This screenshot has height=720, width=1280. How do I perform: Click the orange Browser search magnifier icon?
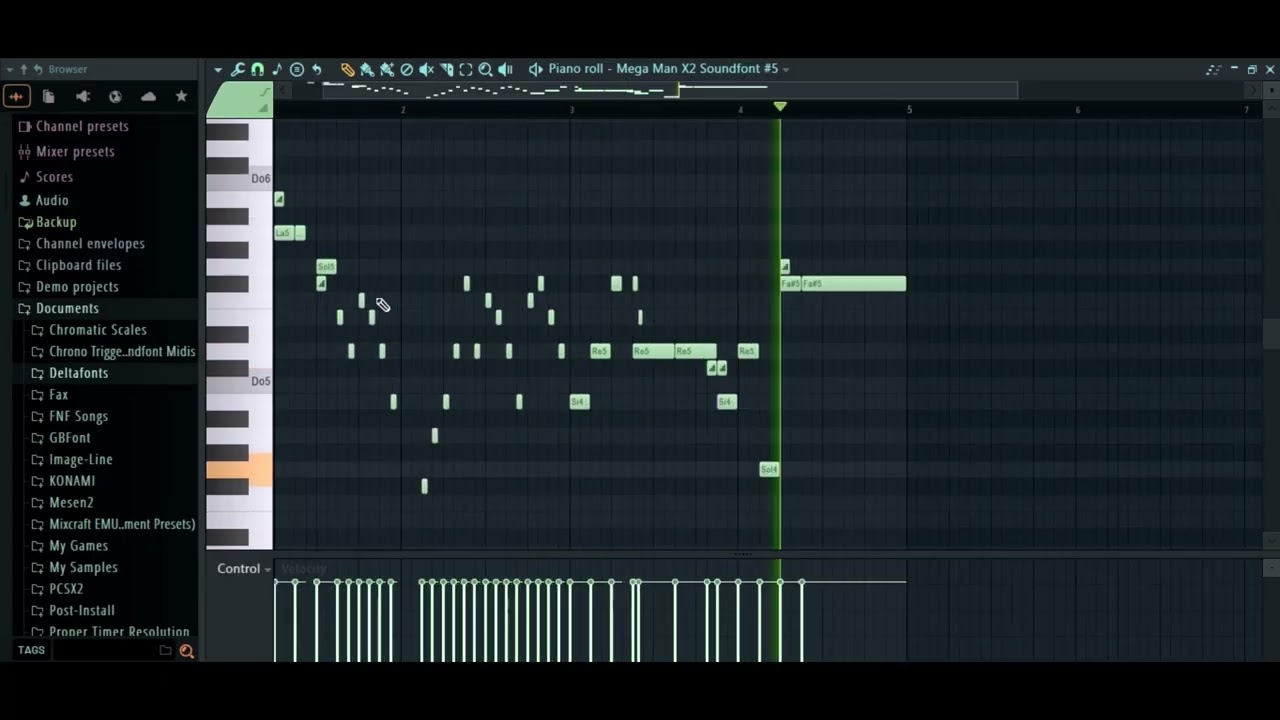point(186,651)
